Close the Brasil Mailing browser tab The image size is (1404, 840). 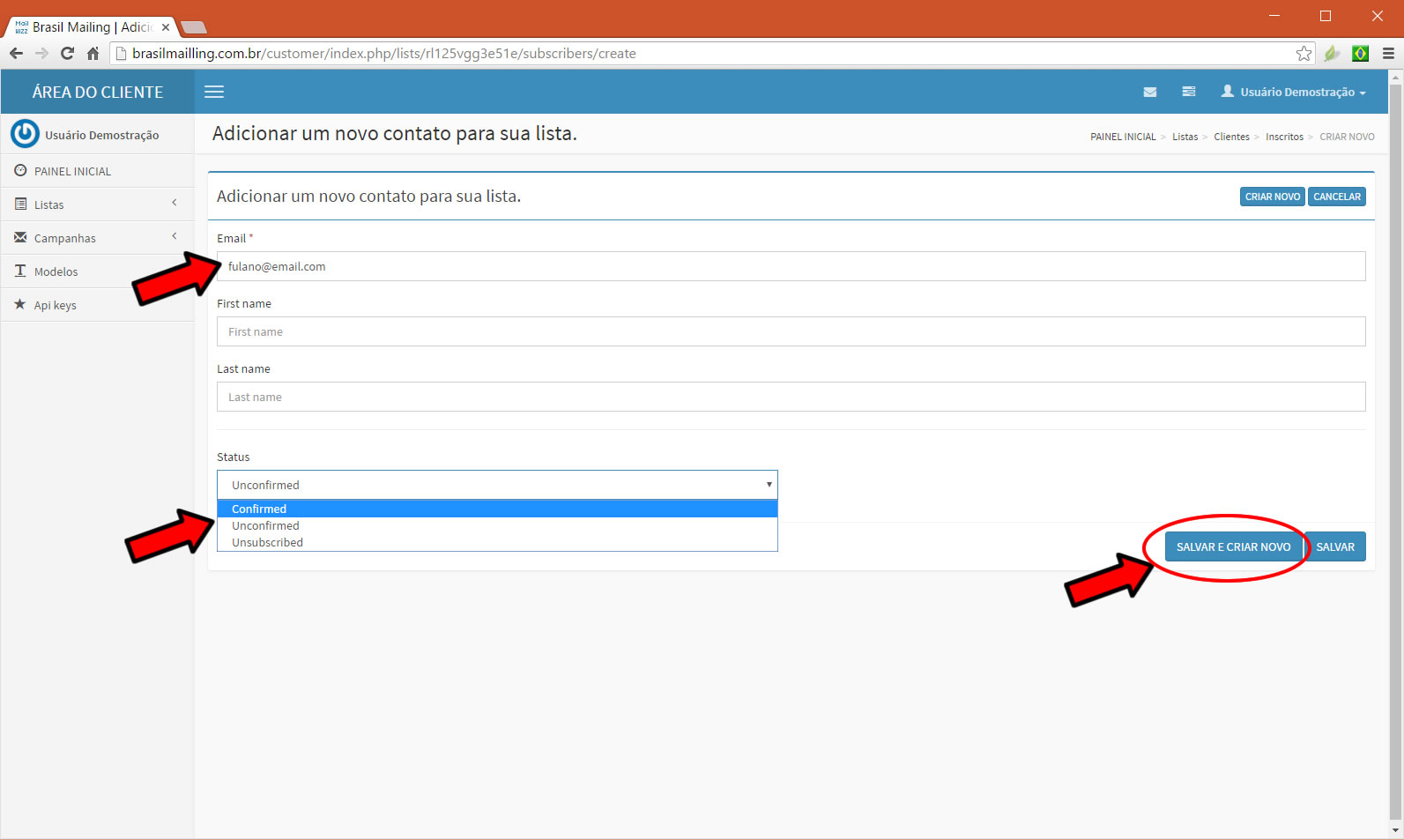166,27
